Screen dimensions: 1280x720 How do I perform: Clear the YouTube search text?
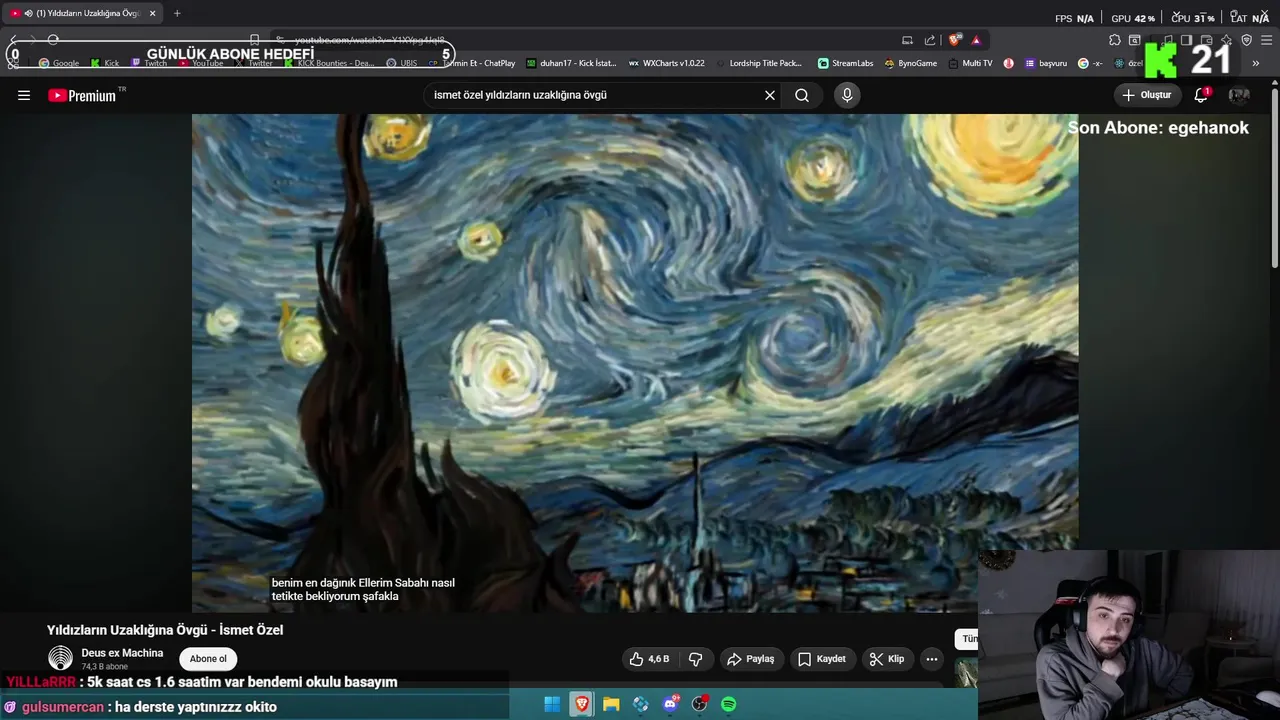[770, 95]
